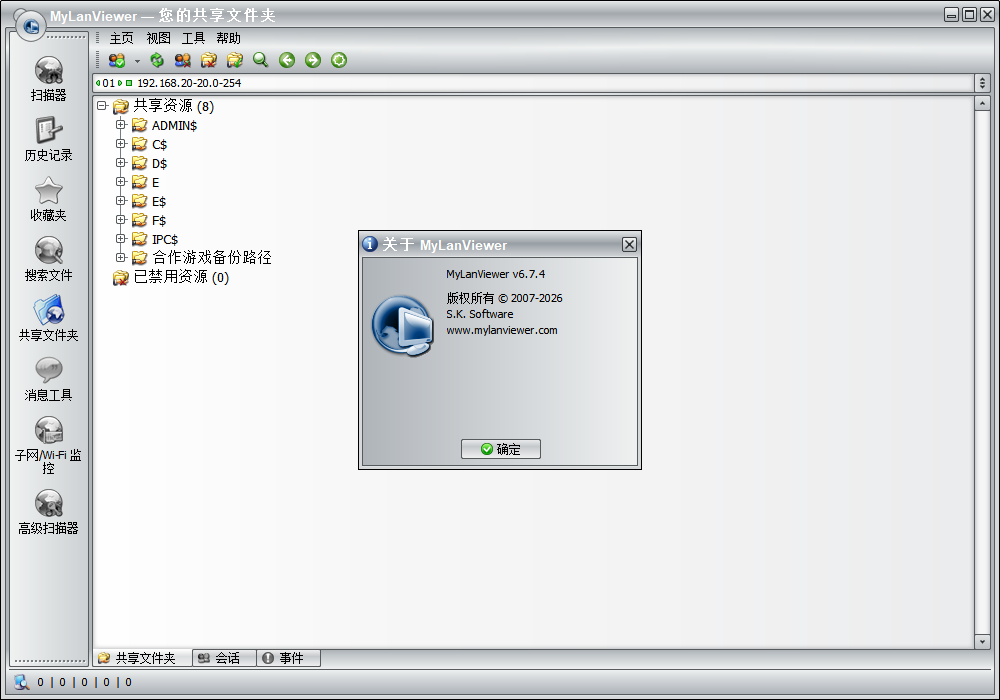
Task: Go back with green left arrow
Action: tap(287, 60)
